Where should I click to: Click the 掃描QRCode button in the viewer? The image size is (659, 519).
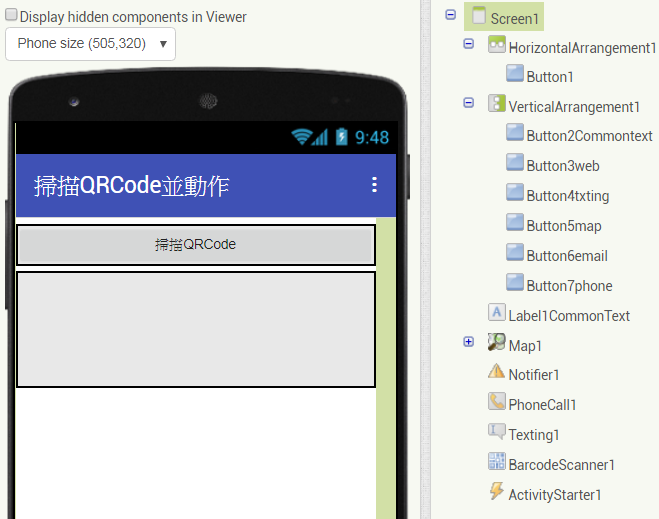(196, 245)
